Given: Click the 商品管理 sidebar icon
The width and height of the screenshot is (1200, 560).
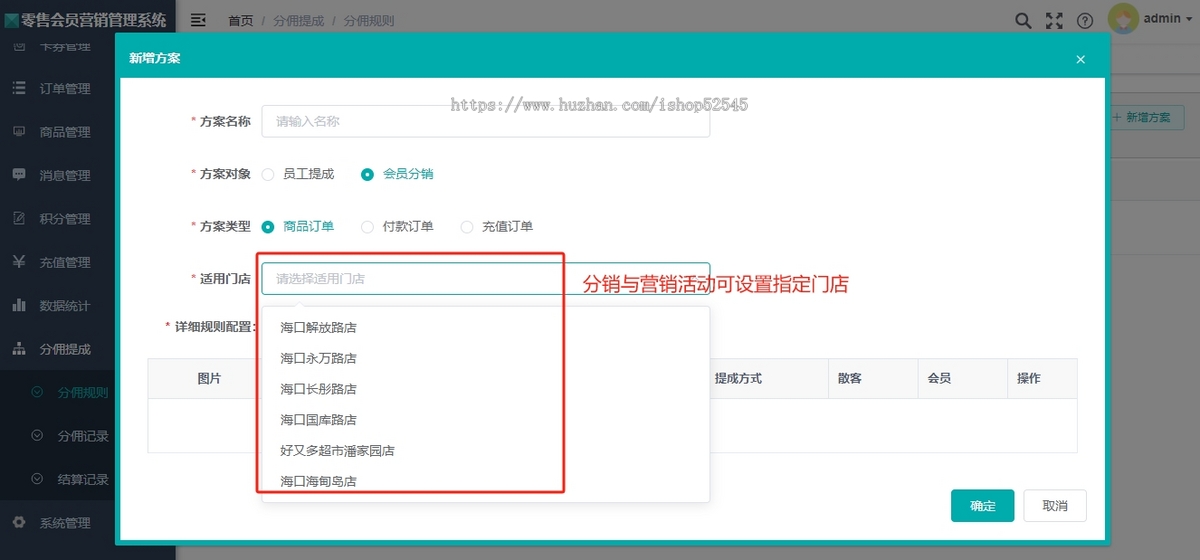Looking at the screenshot, I should click(19, 131).
